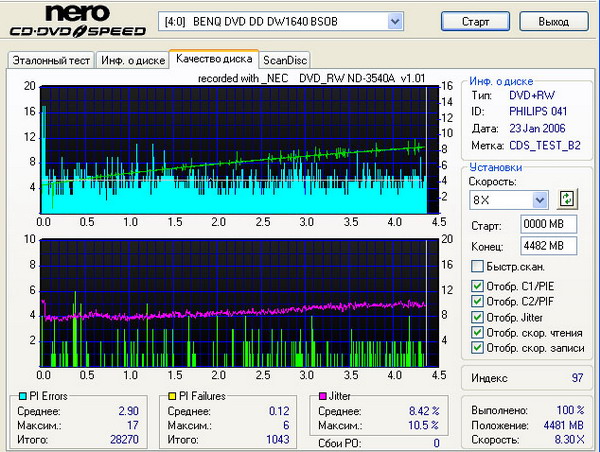Click the PI errors upper graph

[239, 150]
